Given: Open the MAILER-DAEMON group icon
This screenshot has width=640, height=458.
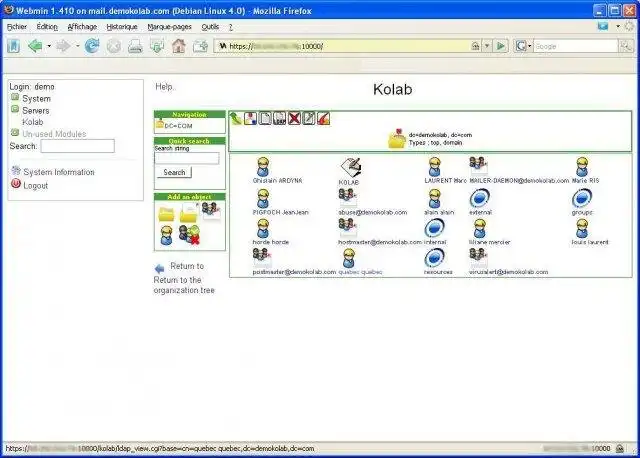Looking at the screenshot, I should click(478, 166).
